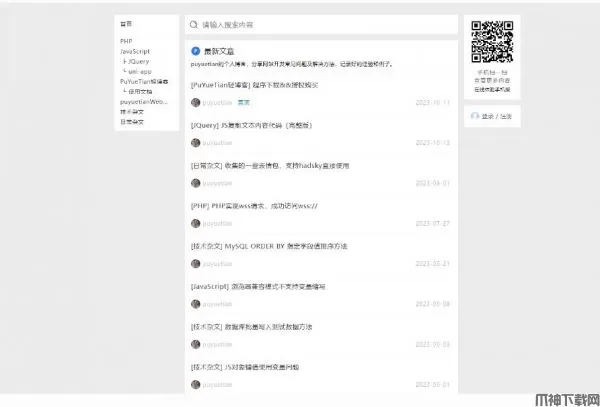This screenshot has width=600, height=407.
Task: Click author avatar under the hadsky article
Action: pyautogui.click(x=196, y=183)
